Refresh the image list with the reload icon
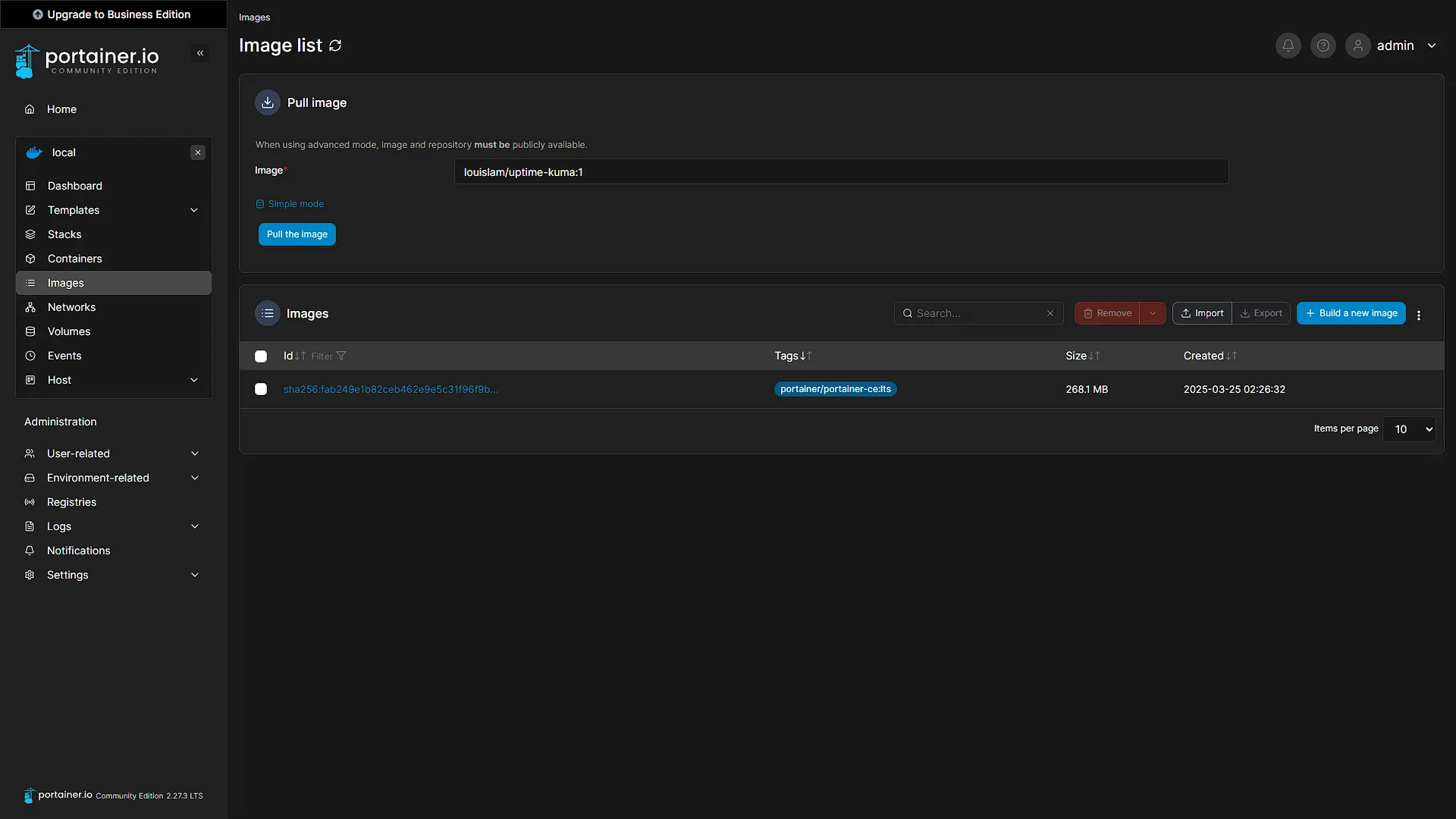This screenshot has width=1456, height=819. coord(335,45)
